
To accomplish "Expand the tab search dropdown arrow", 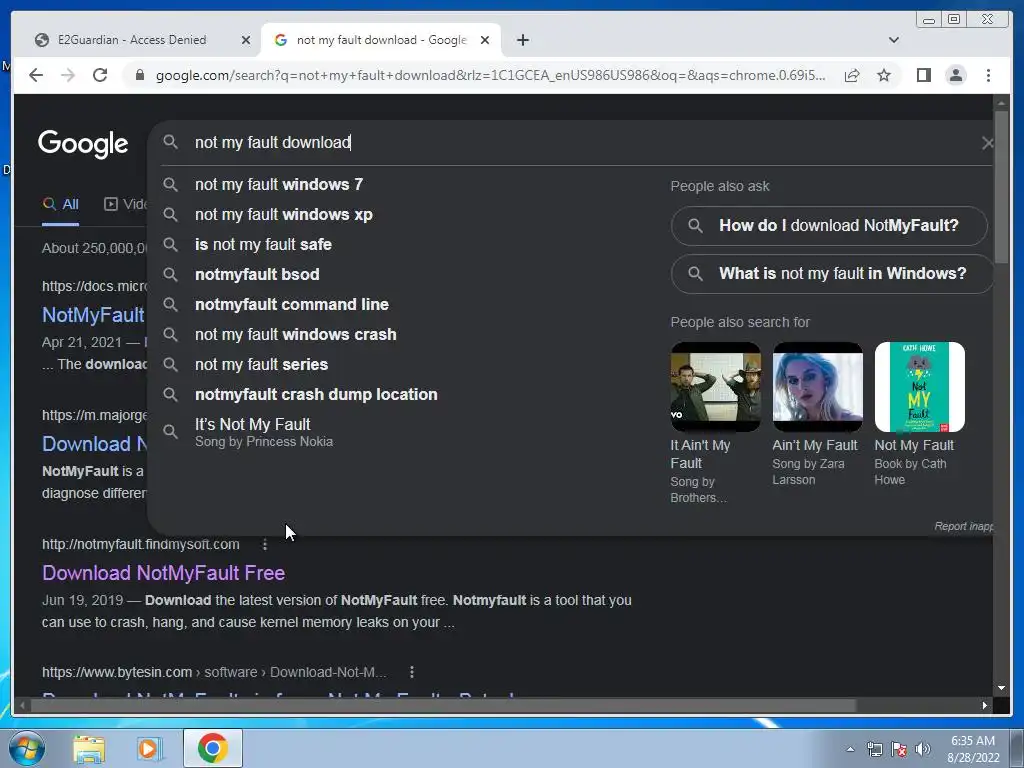I will (x=893, y=40).
